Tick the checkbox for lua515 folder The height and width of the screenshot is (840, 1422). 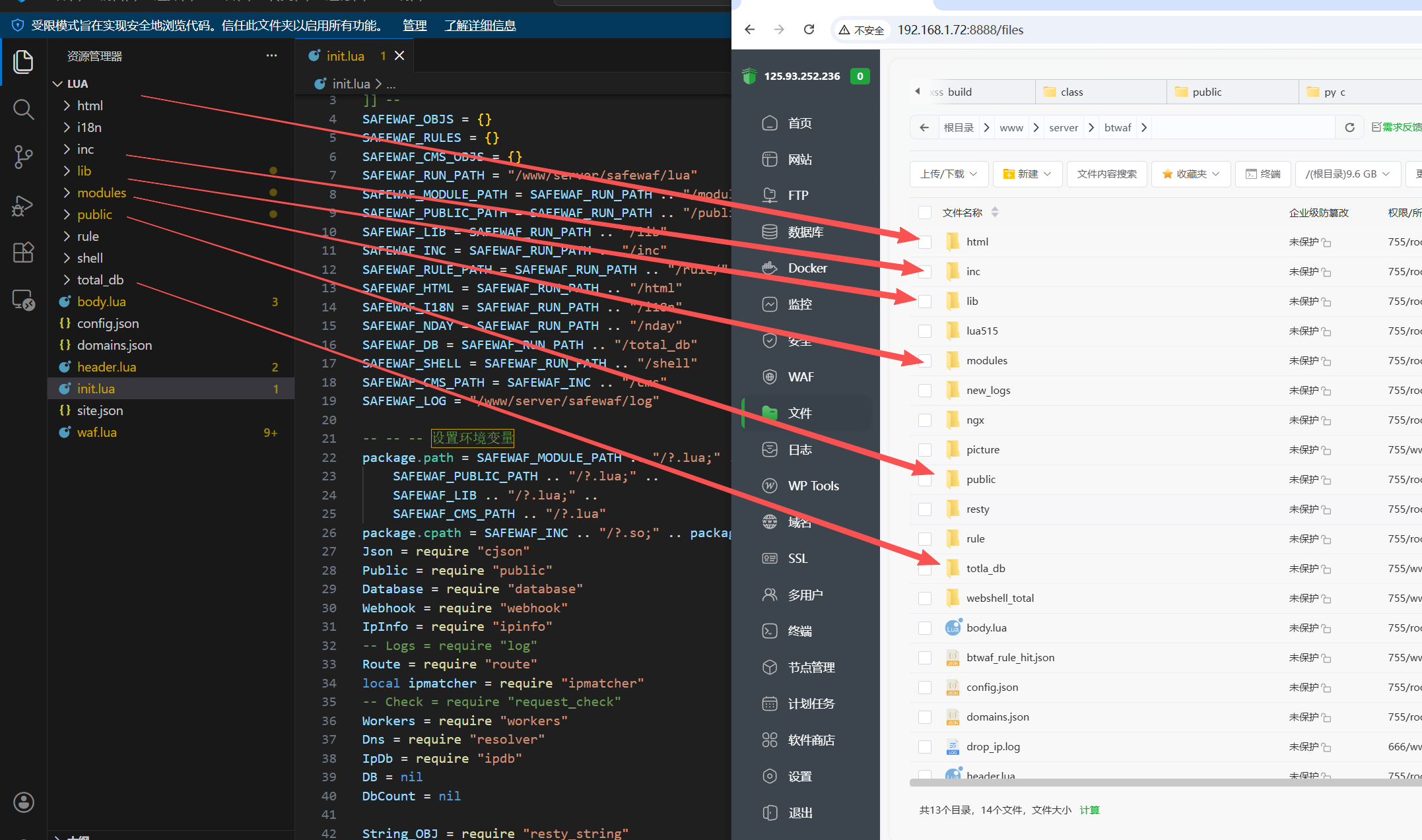point(925,331)
